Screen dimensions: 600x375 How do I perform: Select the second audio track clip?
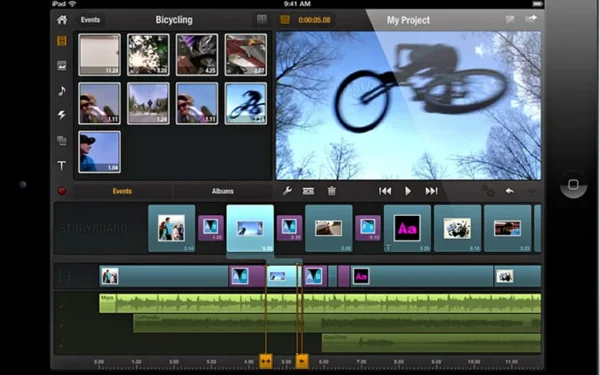click(x=337, y=323)
